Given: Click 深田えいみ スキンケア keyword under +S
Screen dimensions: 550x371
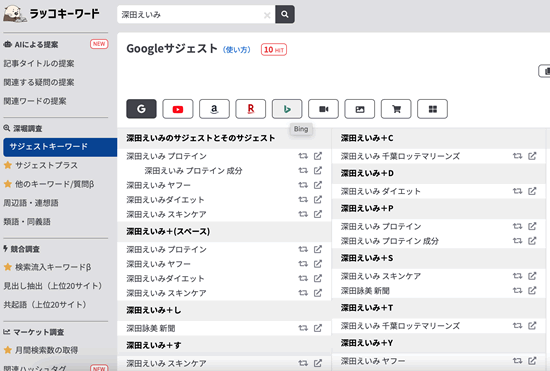Looking at the screenshot, I should click(381, 276).
